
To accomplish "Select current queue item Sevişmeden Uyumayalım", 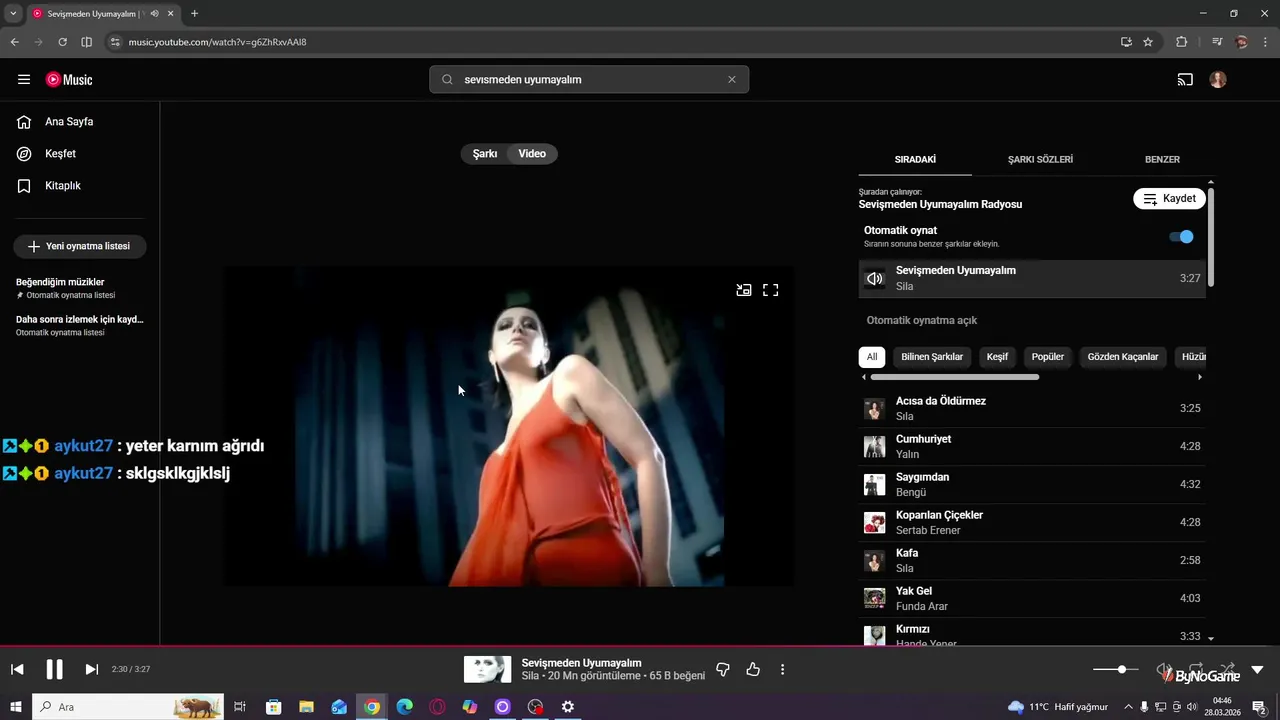I will pyautogui.click(x=1032, y=278).
